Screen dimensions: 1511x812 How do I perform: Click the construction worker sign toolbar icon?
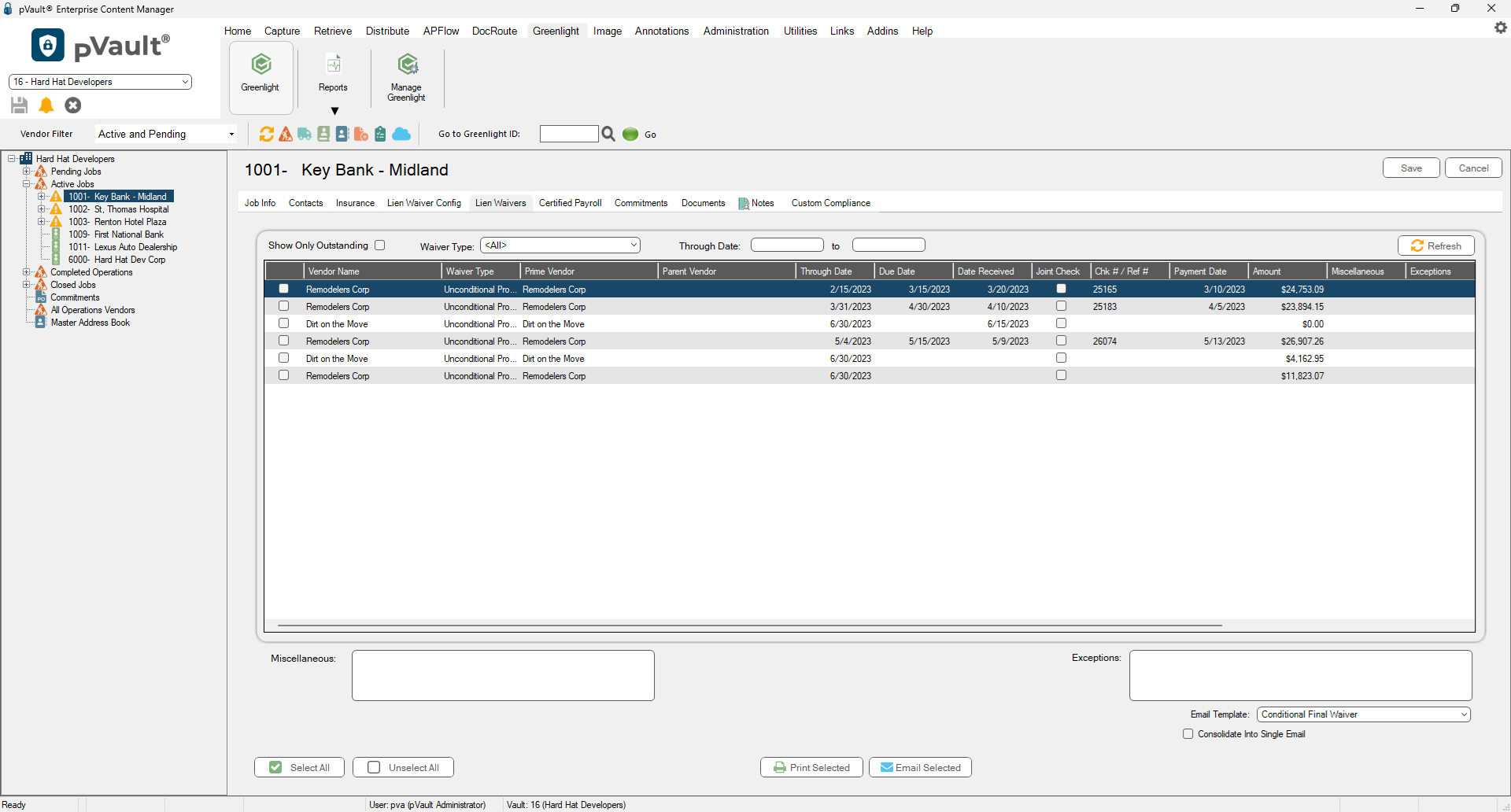click(286, 135)
